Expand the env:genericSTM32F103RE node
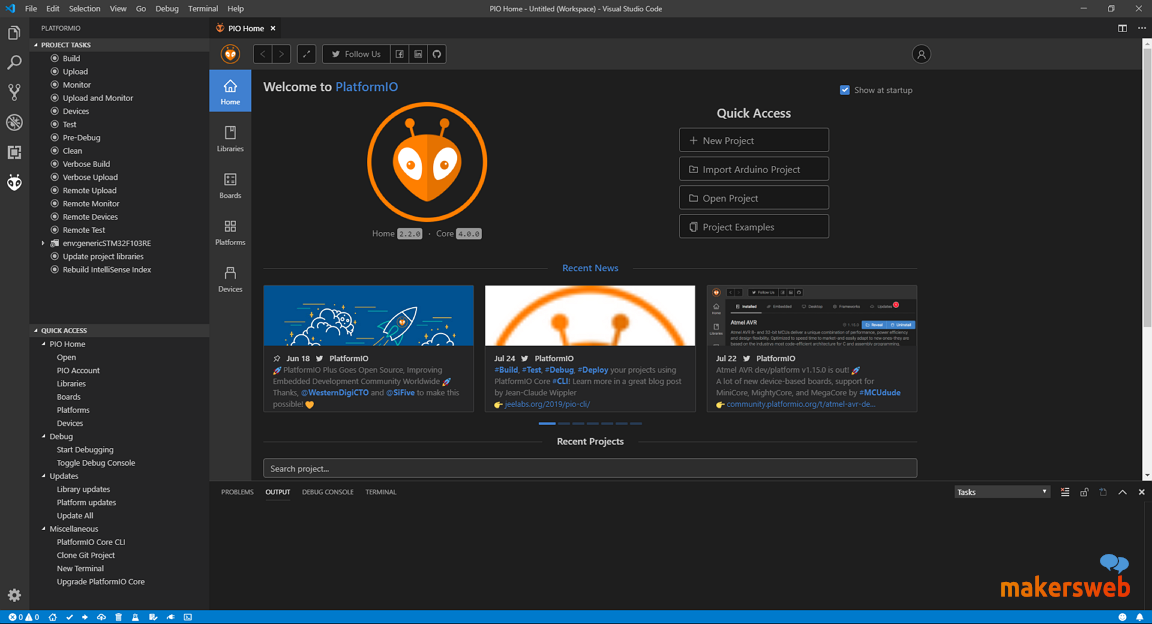This screenshot has height=624, width=1152. coord(43,243)
